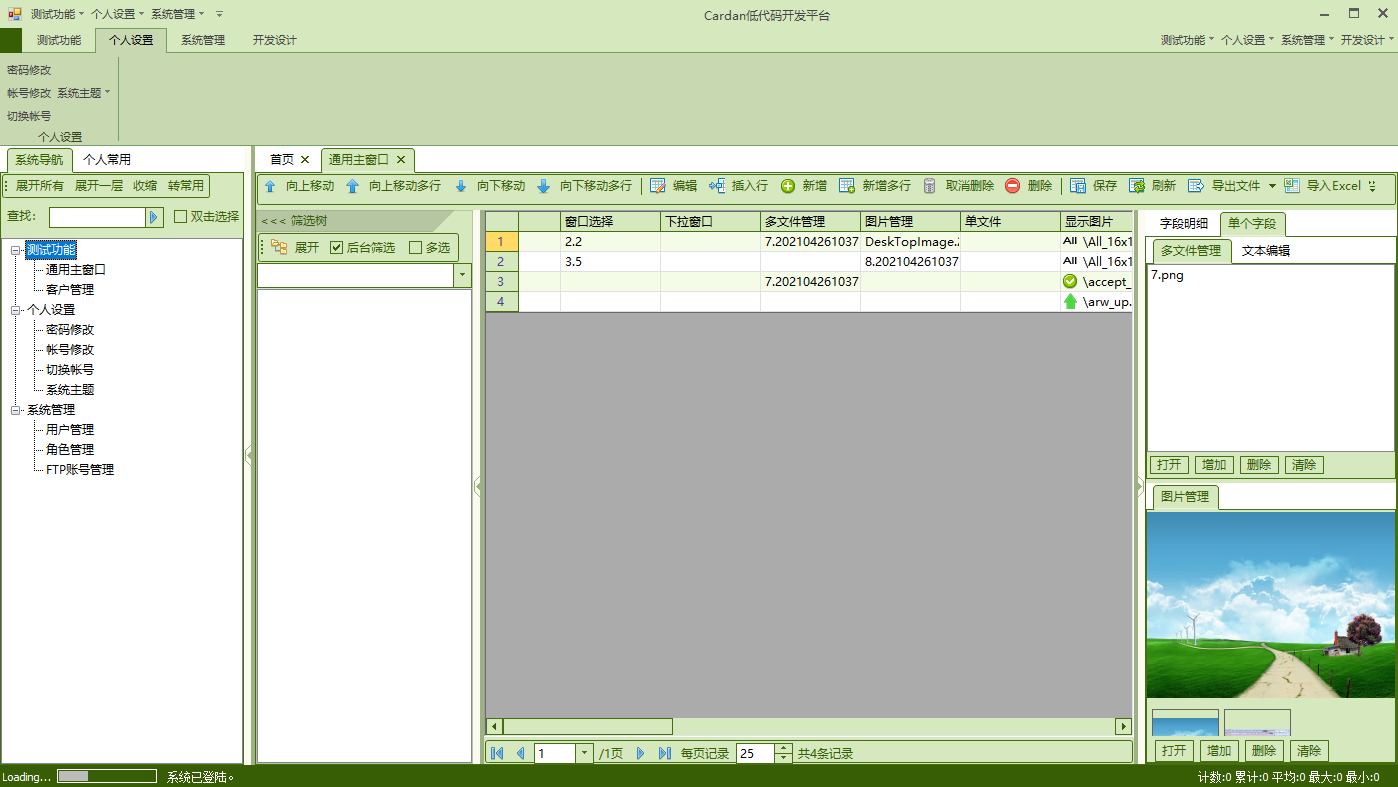This screenshot has height=787, width=1398.
Task: Click the cell containing 3.5
Action: tap(610, 262)
